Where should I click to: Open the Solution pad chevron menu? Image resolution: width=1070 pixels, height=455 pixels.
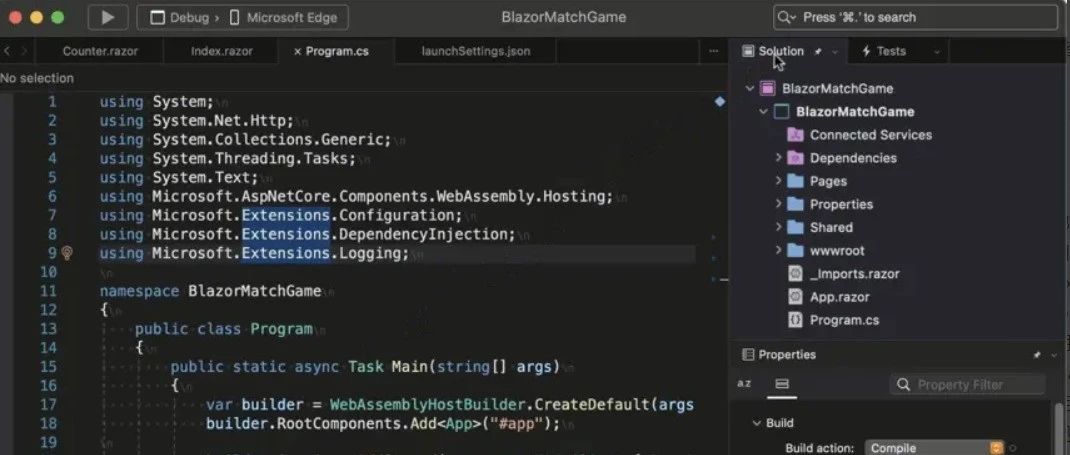pos(835,52)
